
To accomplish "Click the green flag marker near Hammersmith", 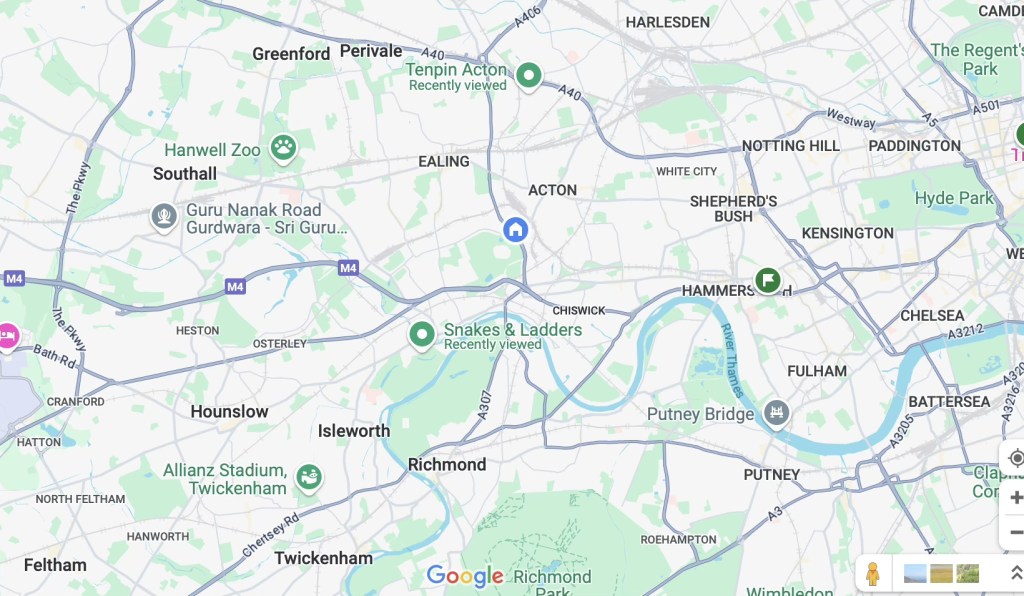I will pos(768,281).
